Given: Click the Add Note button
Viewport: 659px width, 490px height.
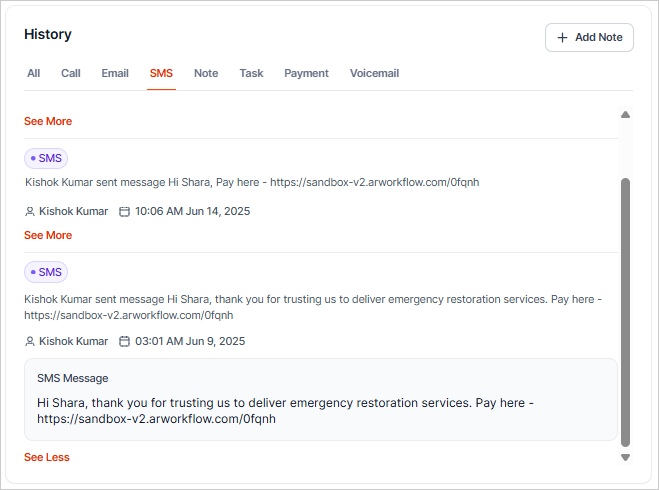Looking at the screenshot, I should 589,37.
